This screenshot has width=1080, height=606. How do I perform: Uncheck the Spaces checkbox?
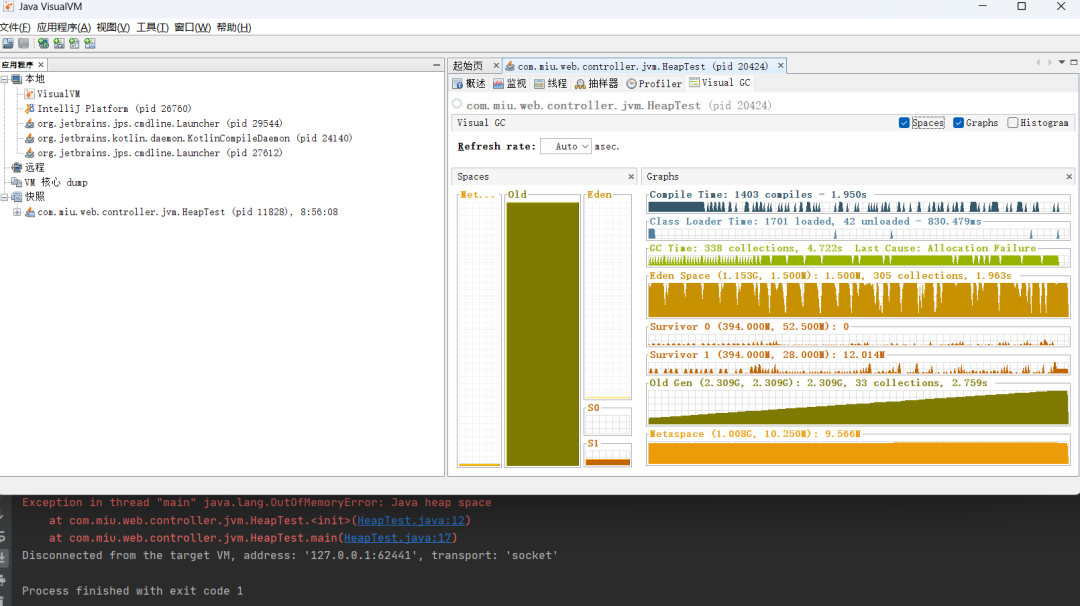[904, 123]
